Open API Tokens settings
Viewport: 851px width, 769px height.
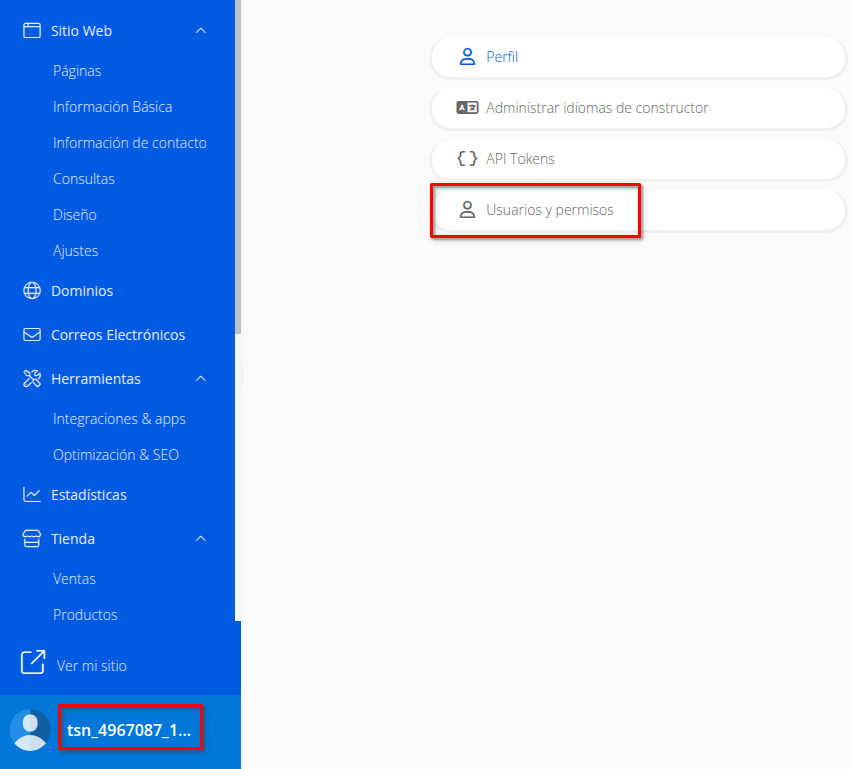[637, 159]
